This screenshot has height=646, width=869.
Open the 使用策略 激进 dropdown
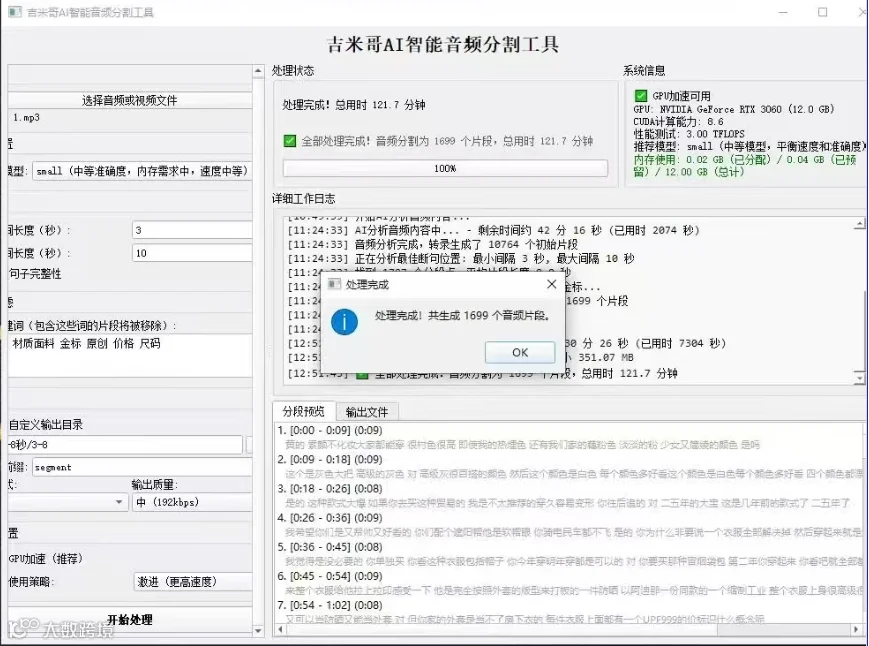tap(192, 582)
